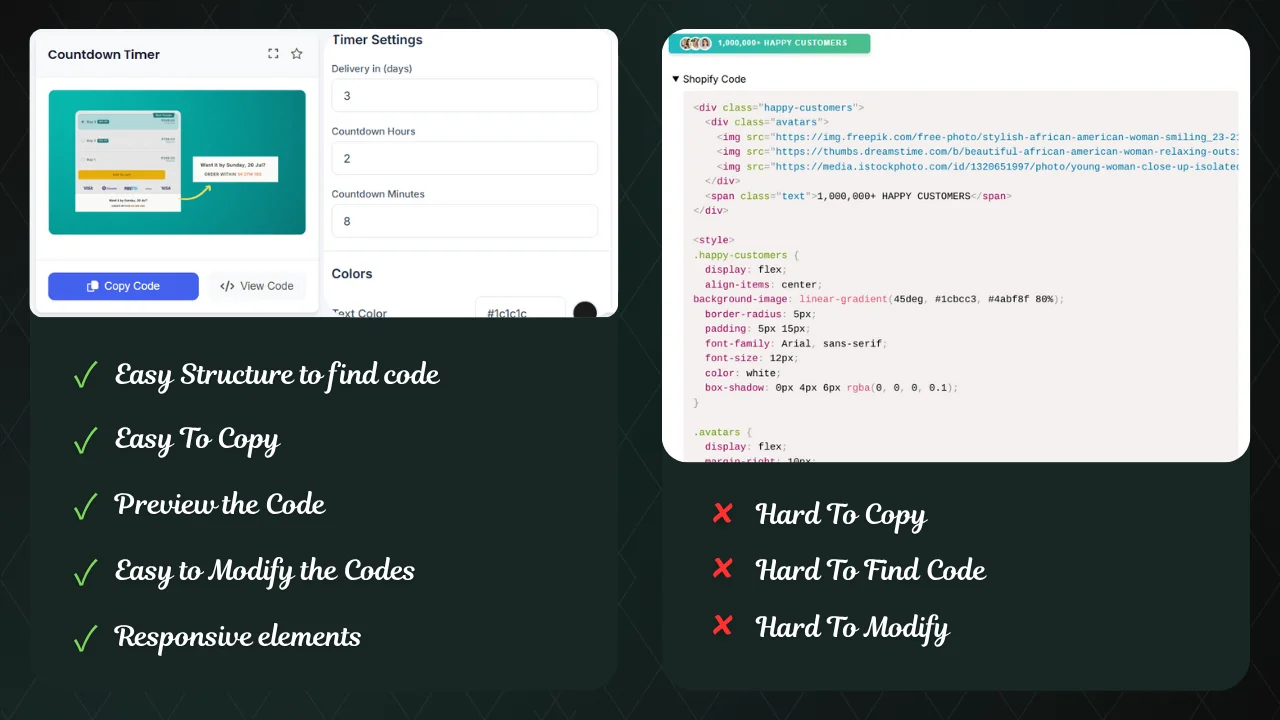Click the "<style>" line in the code

point(714,240)
